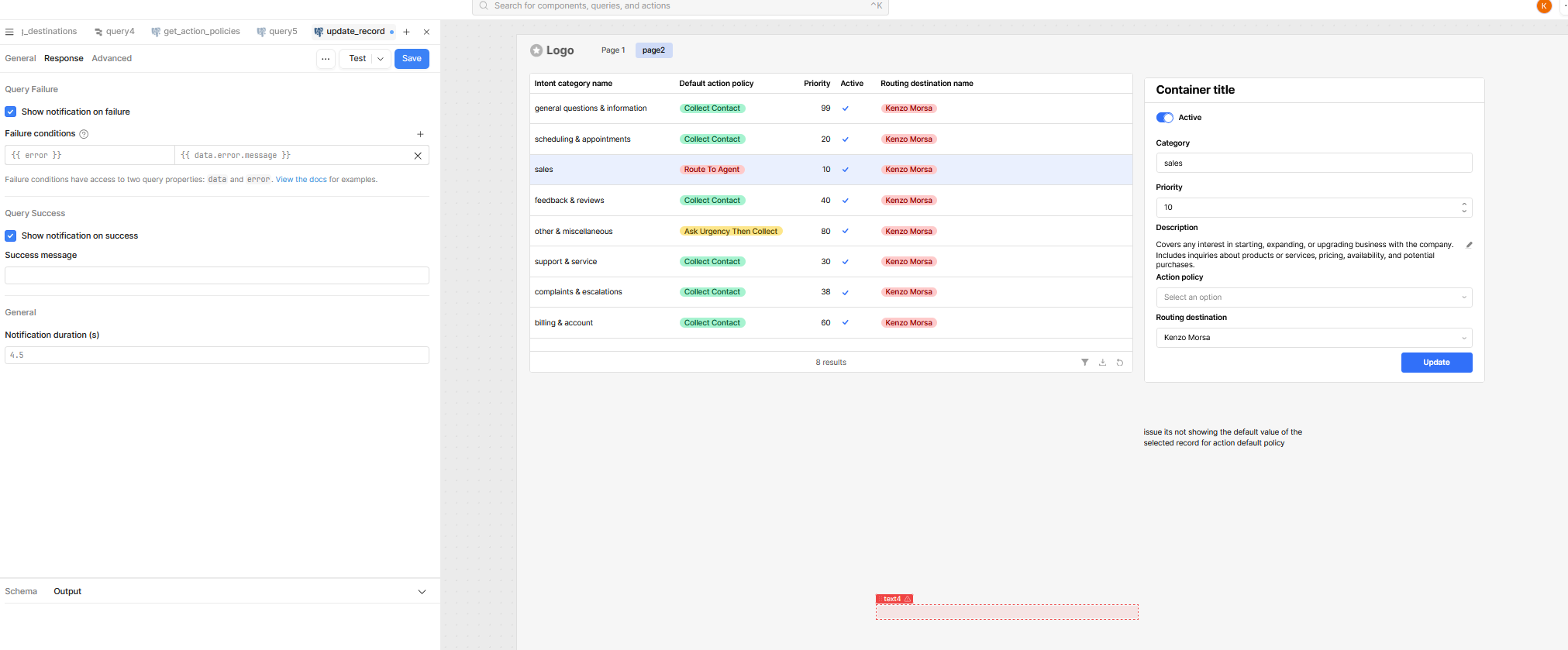The height and width of the screenshot is (650, 1568).
Task: Switch to the Advanced tab
Action: (112, 59)
